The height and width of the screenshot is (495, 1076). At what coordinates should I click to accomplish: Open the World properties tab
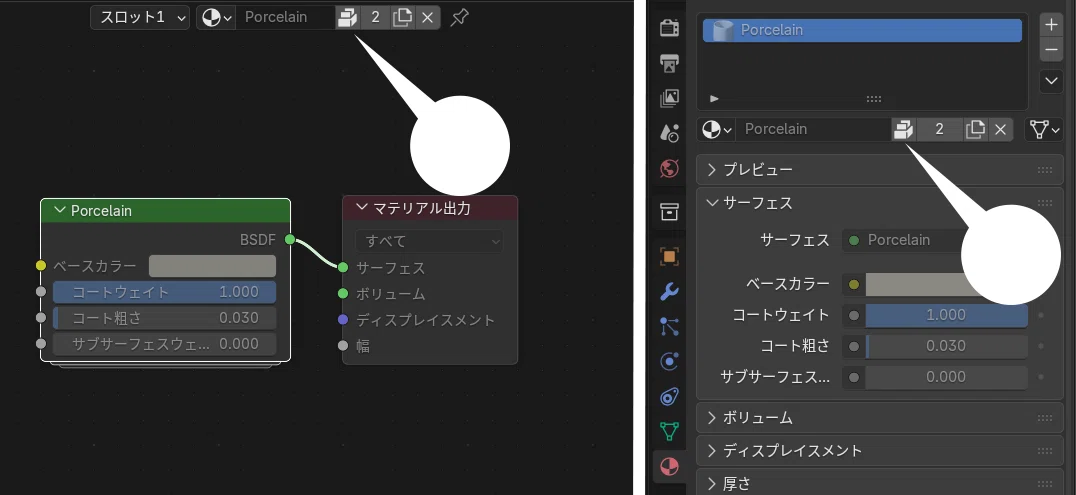pyautogui.click(x=669, y=168)
